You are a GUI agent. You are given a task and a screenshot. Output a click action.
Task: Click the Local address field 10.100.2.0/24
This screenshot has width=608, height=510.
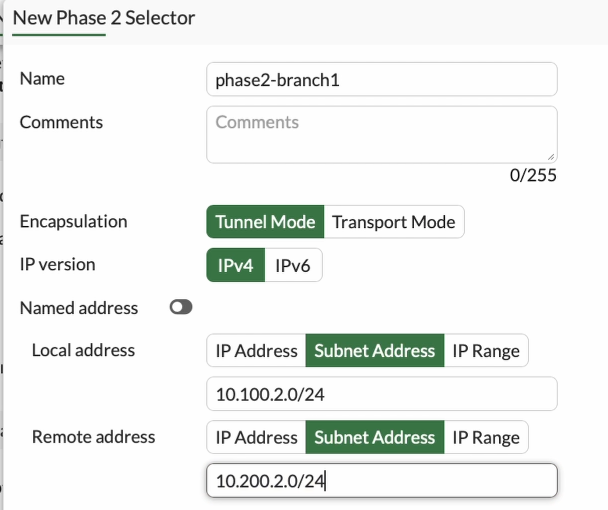[x=381, y=394]
